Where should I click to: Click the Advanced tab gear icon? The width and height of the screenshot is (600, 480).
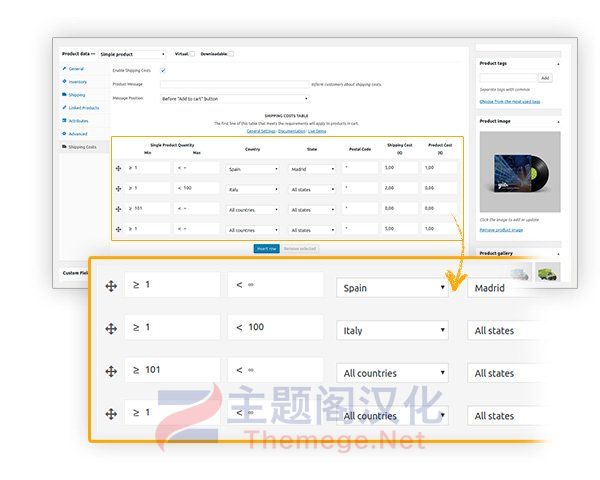64,134
